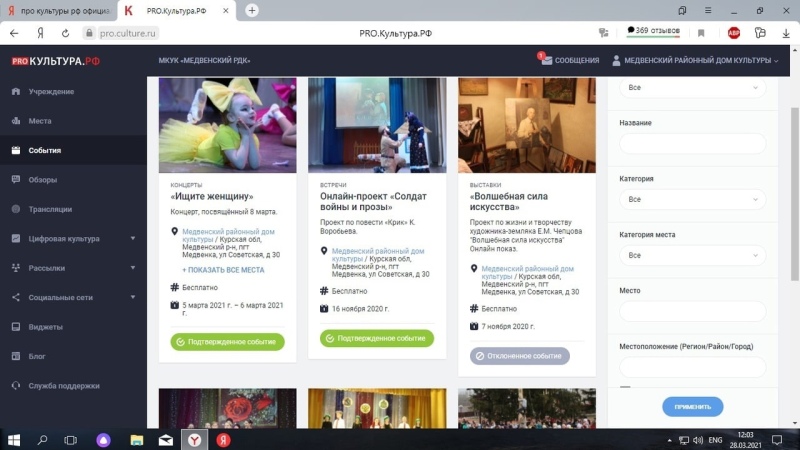The image size is (800, 450).
Task: Switch to the 'про культуры рф' browser tab
Action: [x=58, y=10]
